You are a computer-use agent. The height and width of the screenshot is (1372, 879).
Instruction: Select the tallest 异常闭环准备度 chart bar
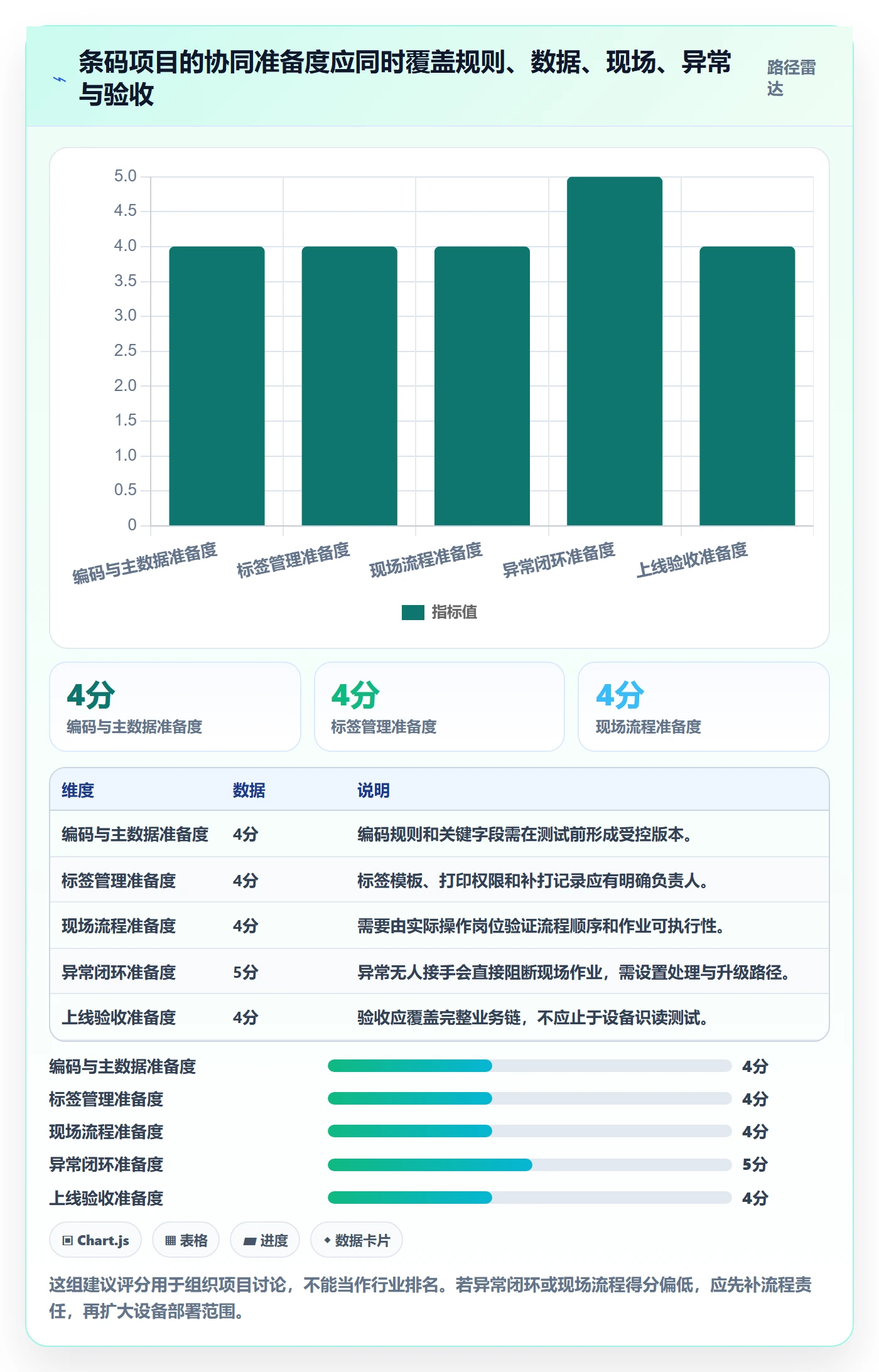[615, 351]
